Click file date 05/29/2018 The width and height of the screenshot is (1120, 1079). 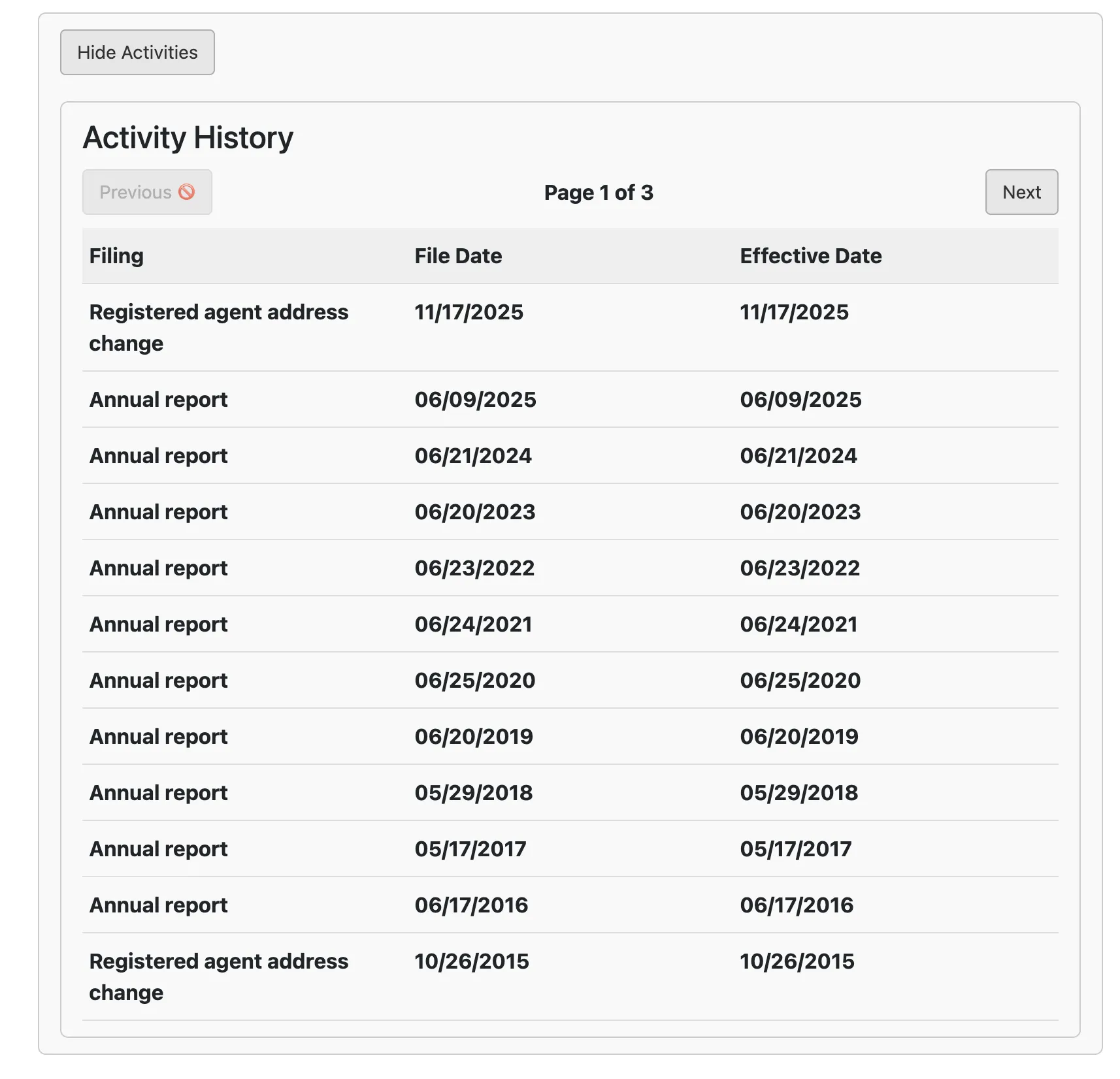[x=474, y=793]
